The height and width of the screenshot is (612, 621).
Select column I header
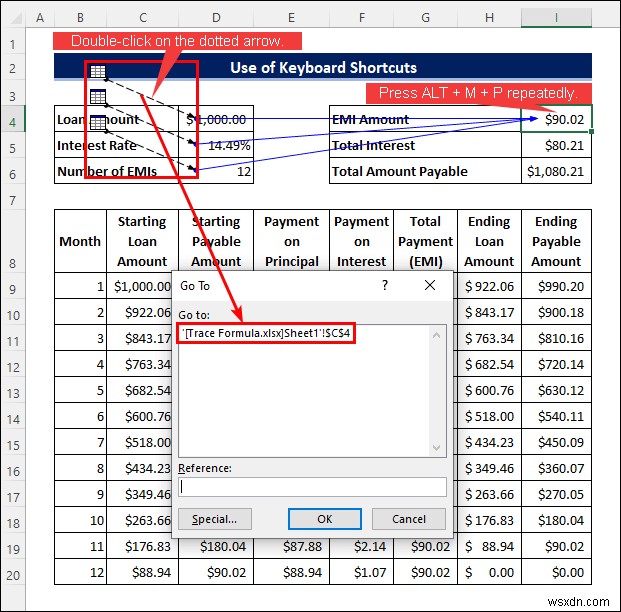click(x=556, y=17)
